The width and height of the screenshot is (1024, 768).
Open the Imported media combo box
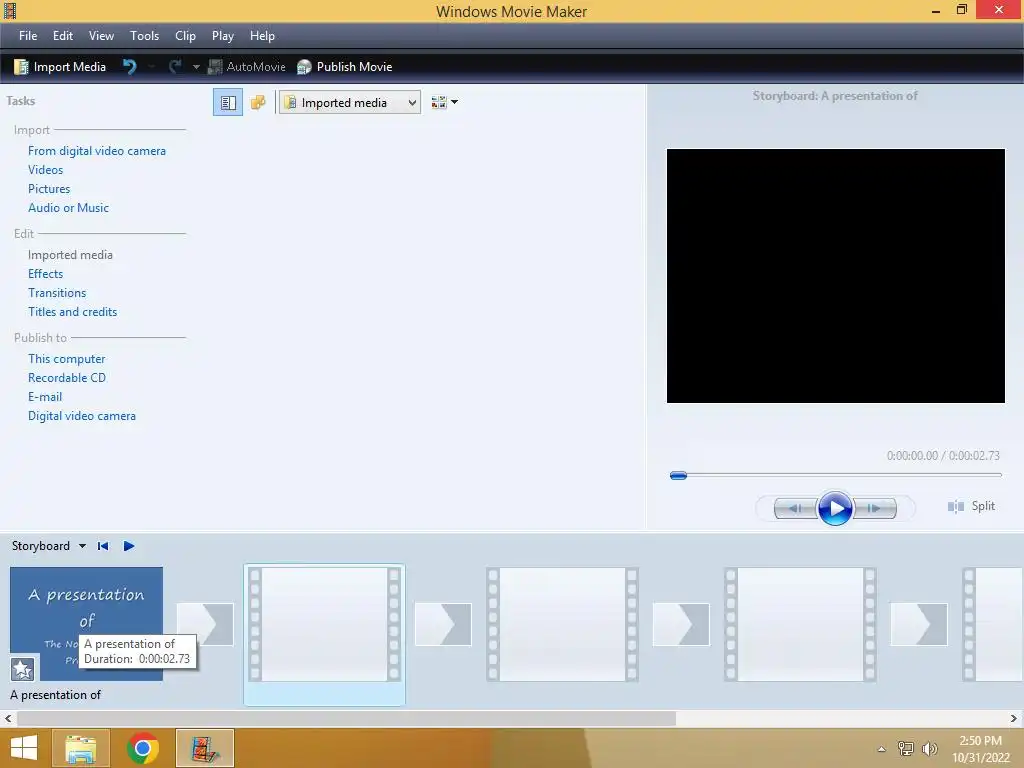pos(350,103)
